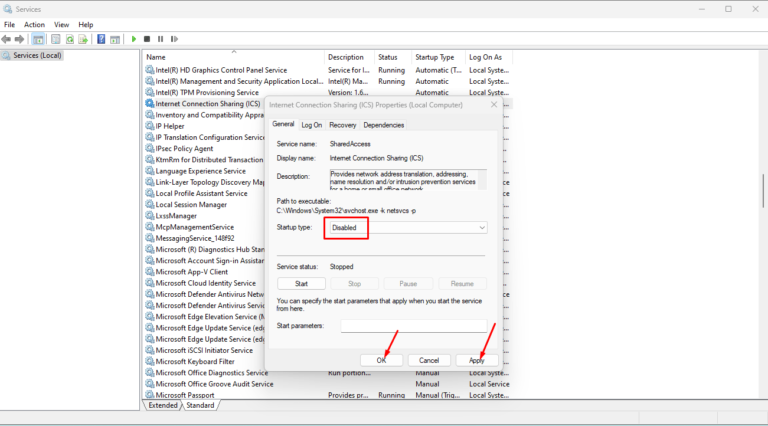Viewport: 768px width, 426px height.
Task: Start the service with the green play icon
Action: 134,39
